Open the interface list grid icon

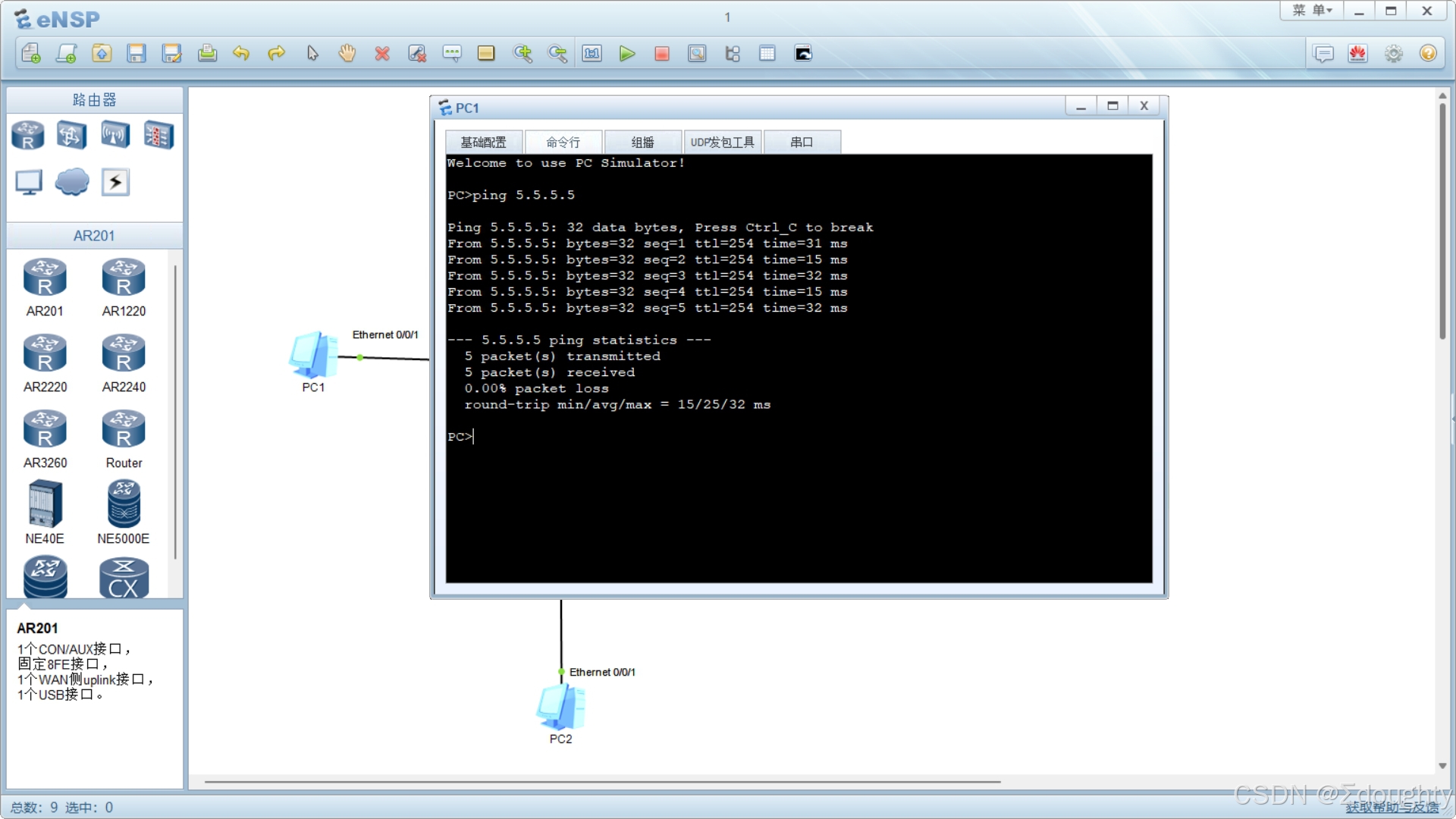(x=767, y=53)
